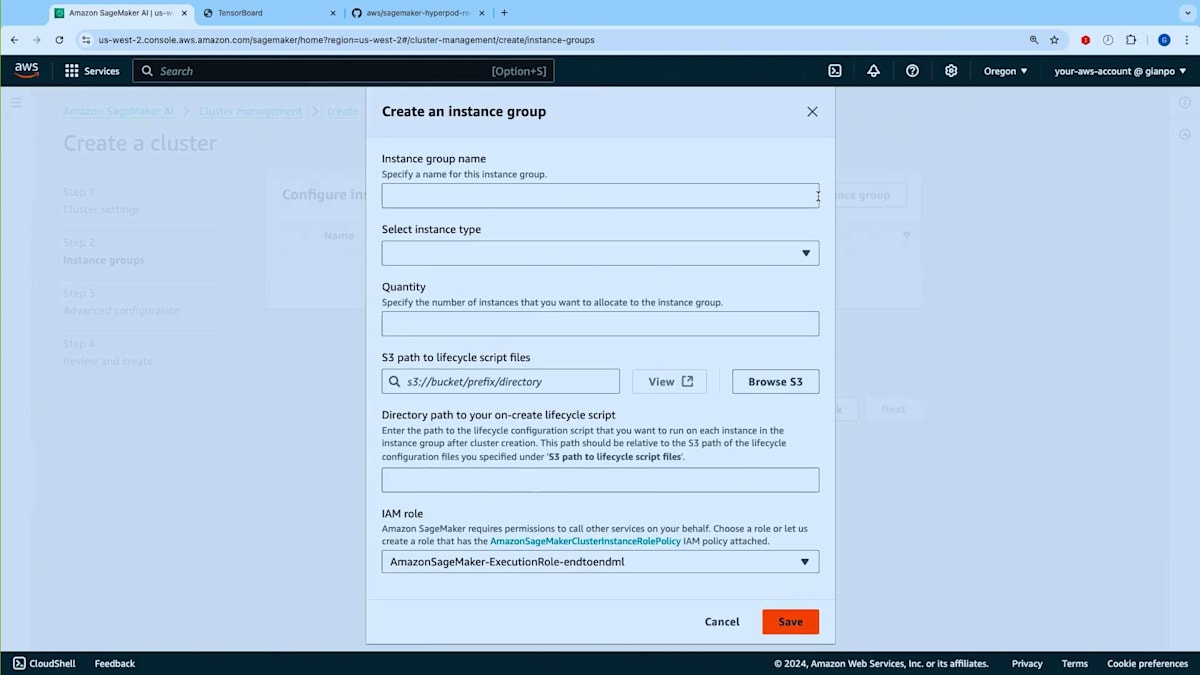Open the side navigation hamburger menu
The width and height of the screenshot is (1200, 675).
click(x=16, y=102)
